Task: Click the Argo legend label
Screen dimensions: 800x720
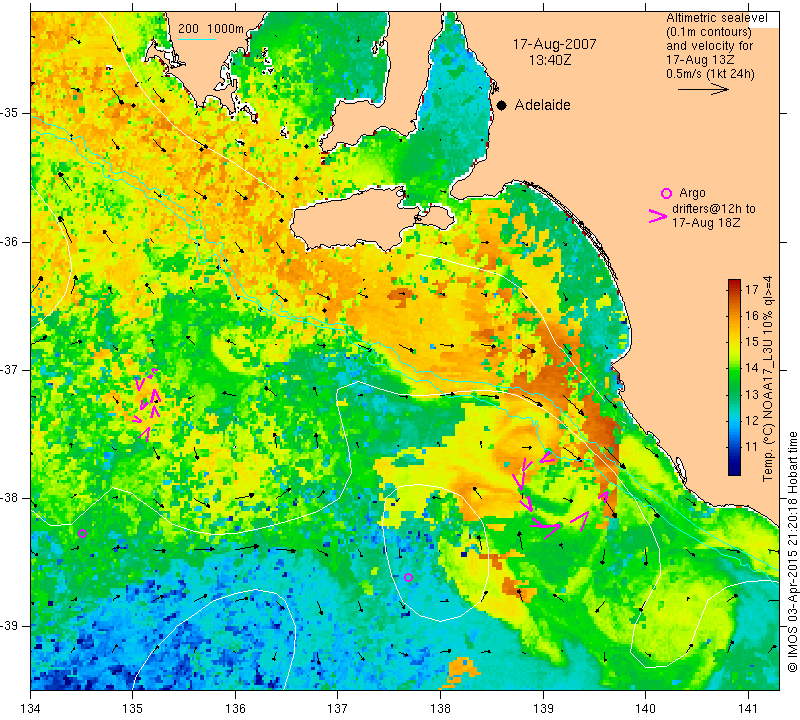Action: [692, 193]
